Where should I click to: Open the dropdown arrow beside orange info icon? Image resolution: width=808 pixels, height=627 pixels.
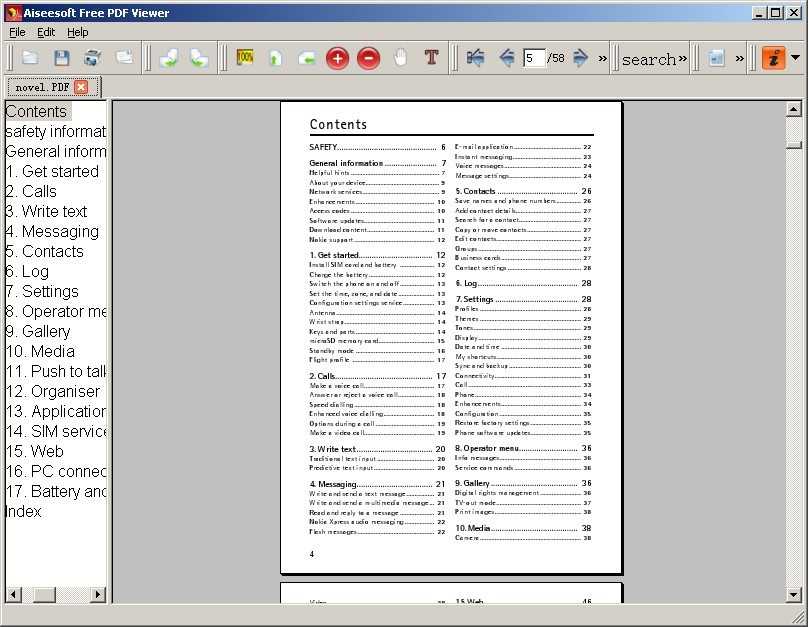coord(795,58)
